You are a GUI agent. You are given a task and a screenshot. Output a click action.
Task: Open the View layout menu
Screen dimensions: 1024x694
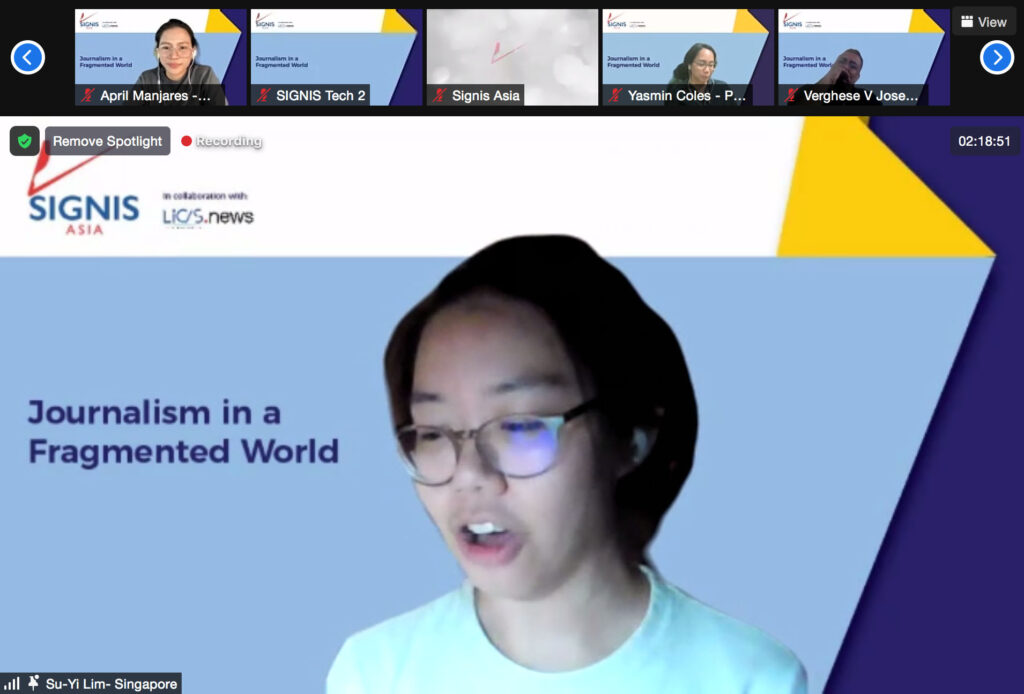click(984, 21)
